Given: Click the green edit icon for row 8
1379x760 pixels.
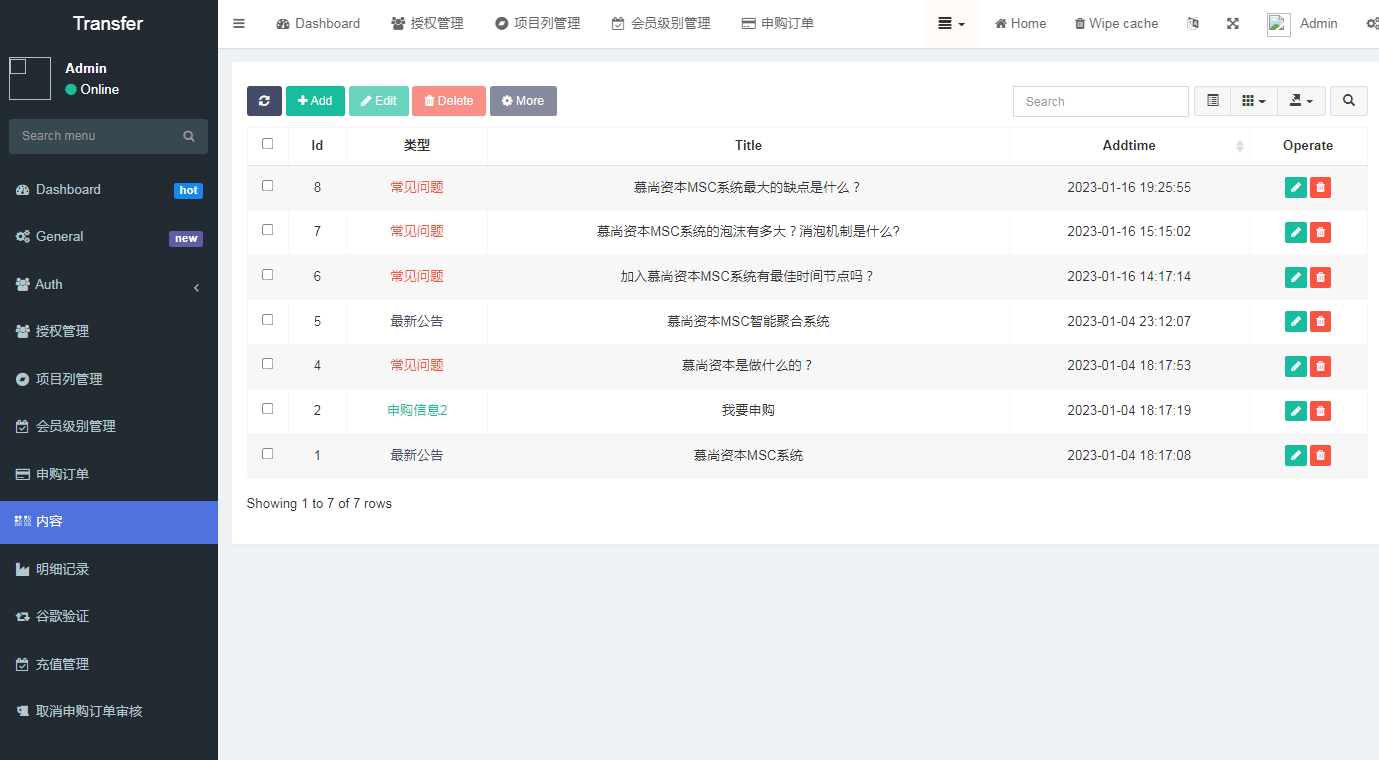Looking at the screenshot, I should [x=1295, y=187].
